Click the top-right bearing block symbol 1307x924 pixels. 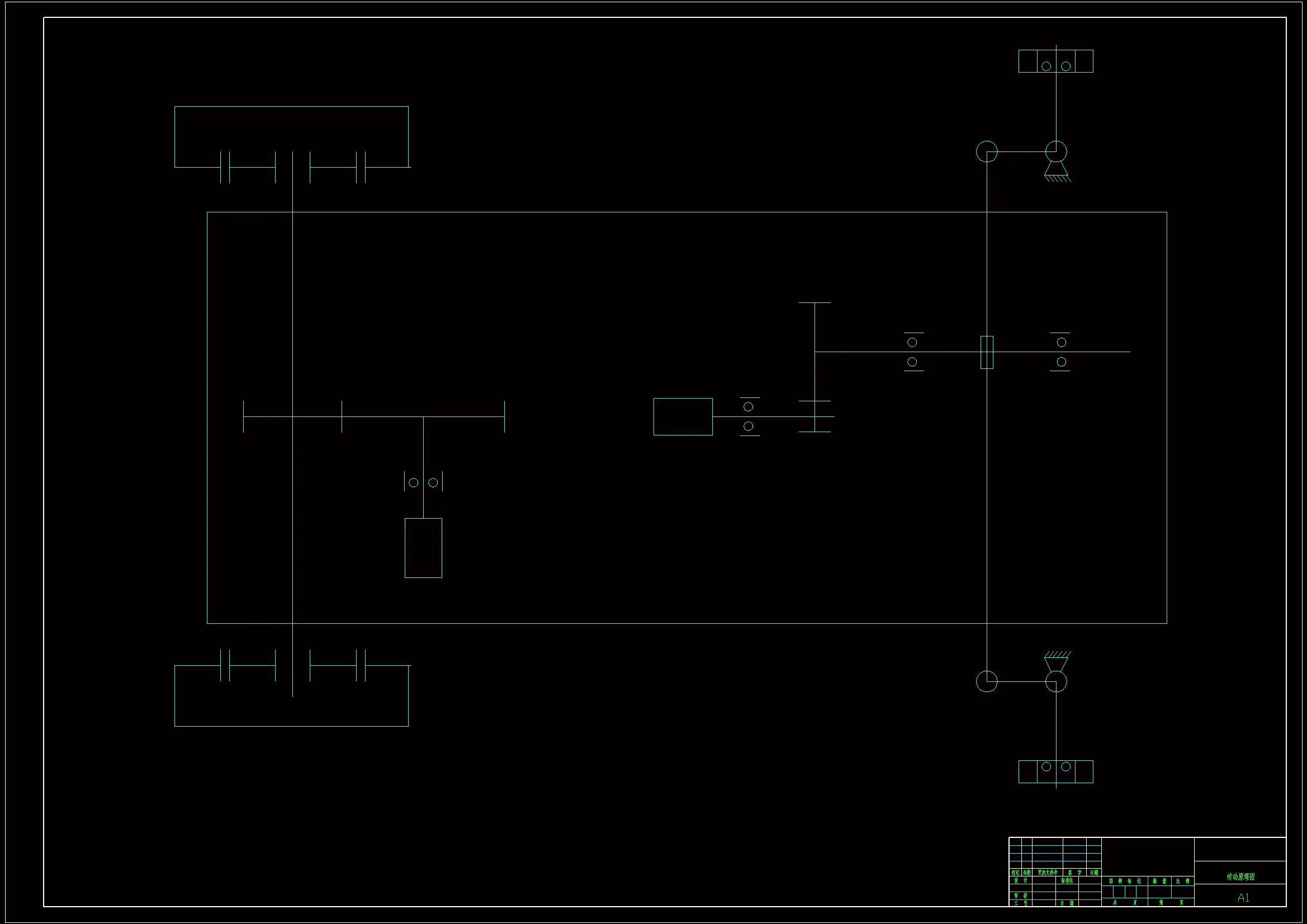[x=1055, y=61]
